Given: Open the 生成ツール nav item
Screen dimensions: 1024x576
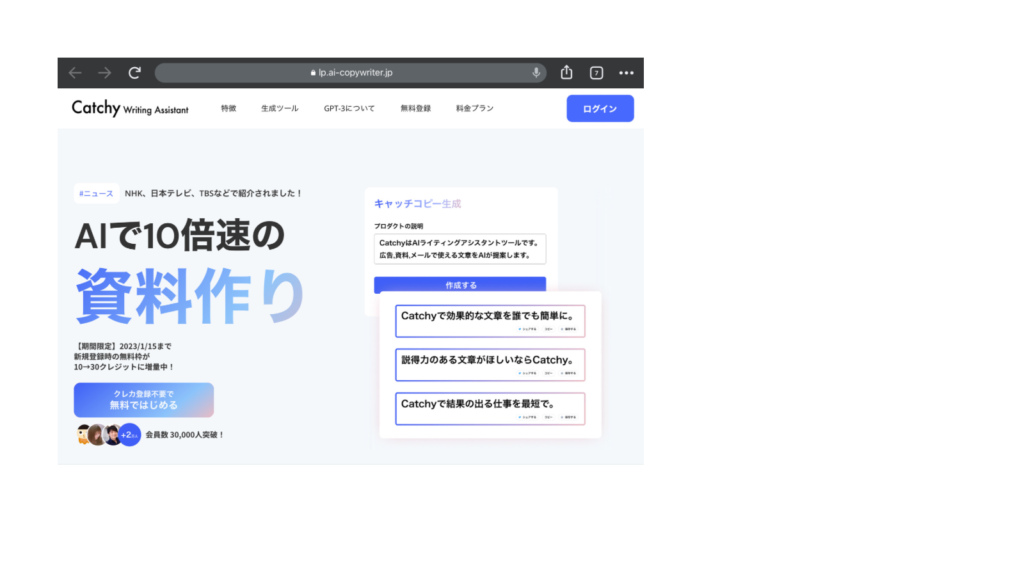Looking at the screenshot, I should click(280, 108).
